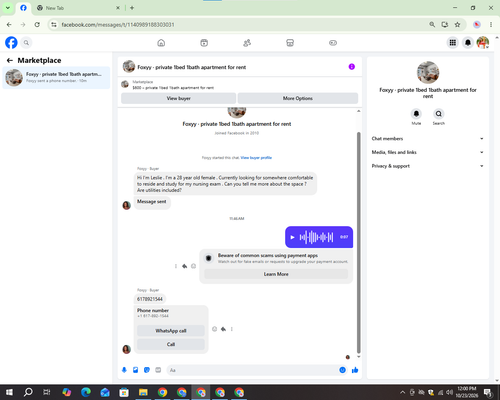This screenshot has width=500, height=400.
Task: Mute the conversation with the bell icon
Action: 416,114
